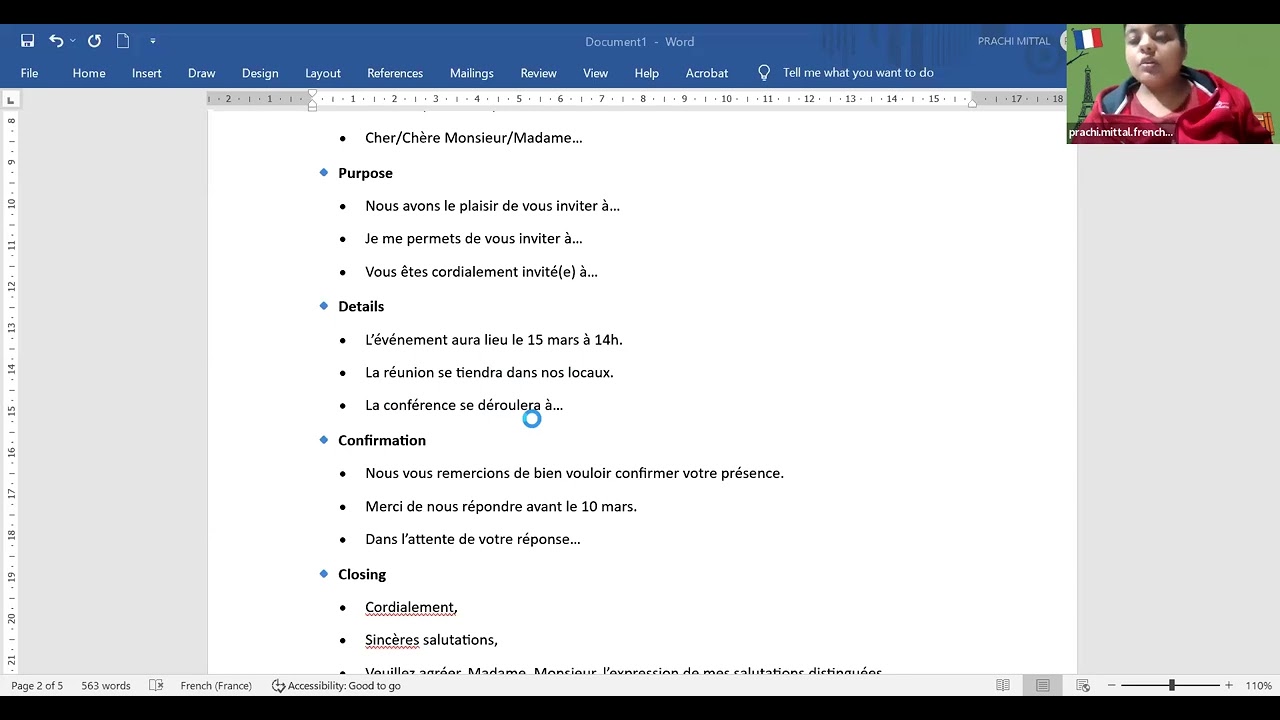This screenshot has height=720, width=1280.
Task: Switch to the Layout ribbon tab
Action: pyautogui.click(x=323, y=73)
